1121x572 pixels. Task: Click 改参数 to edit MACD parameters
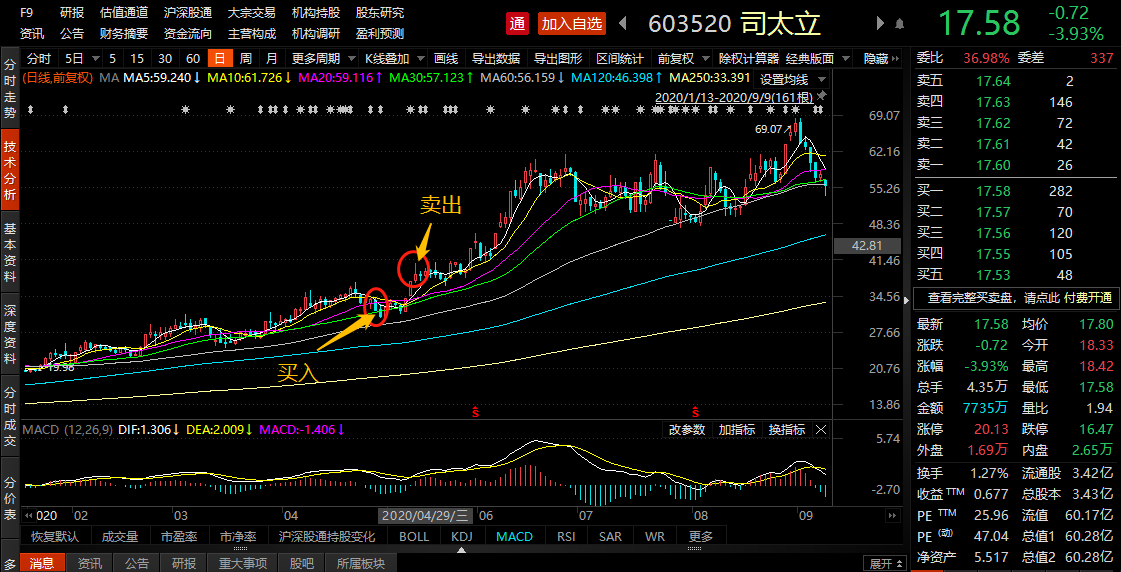687,429
